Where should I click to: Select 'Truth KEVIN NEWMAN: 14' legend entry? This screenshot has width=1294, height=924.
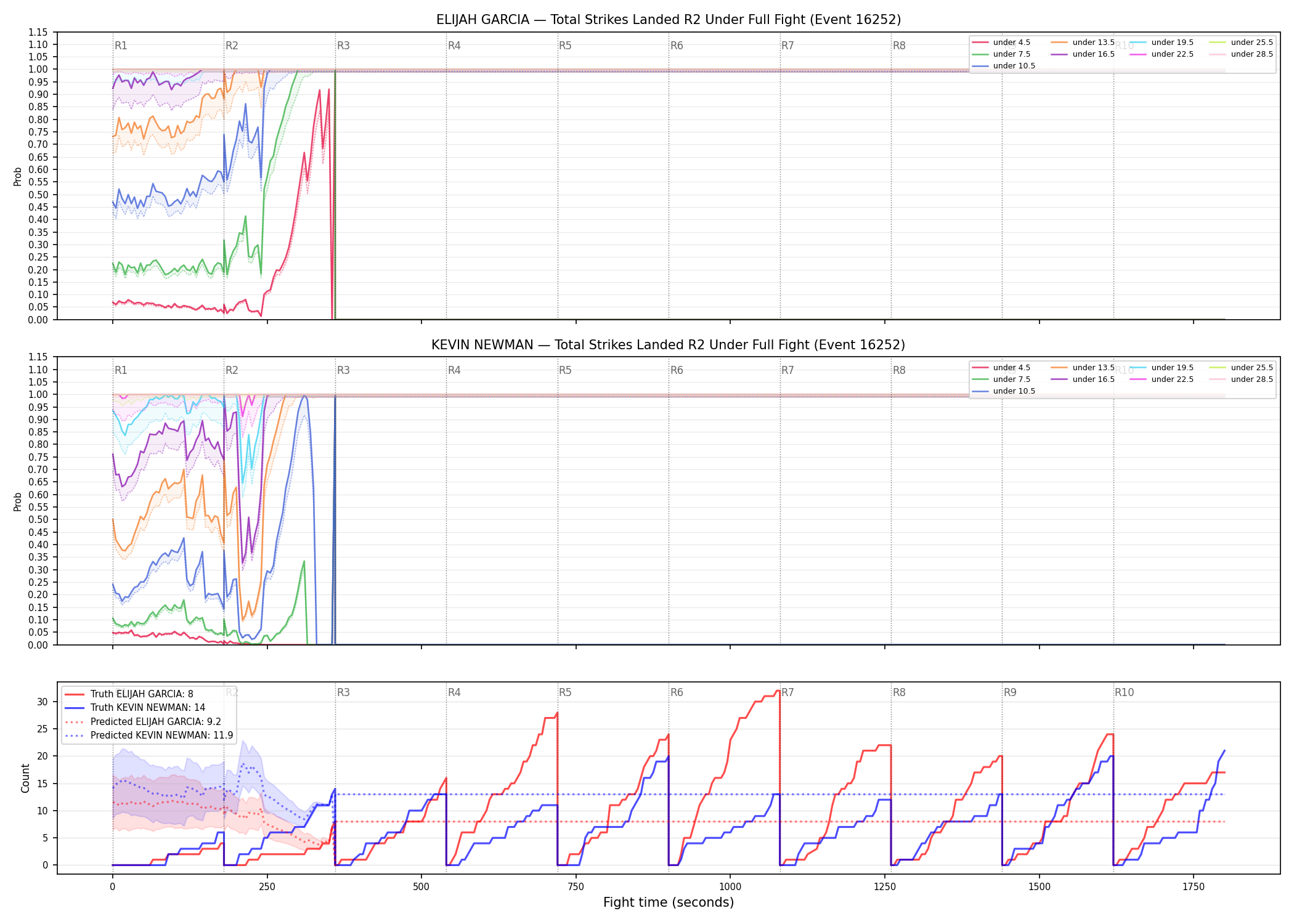148,708
